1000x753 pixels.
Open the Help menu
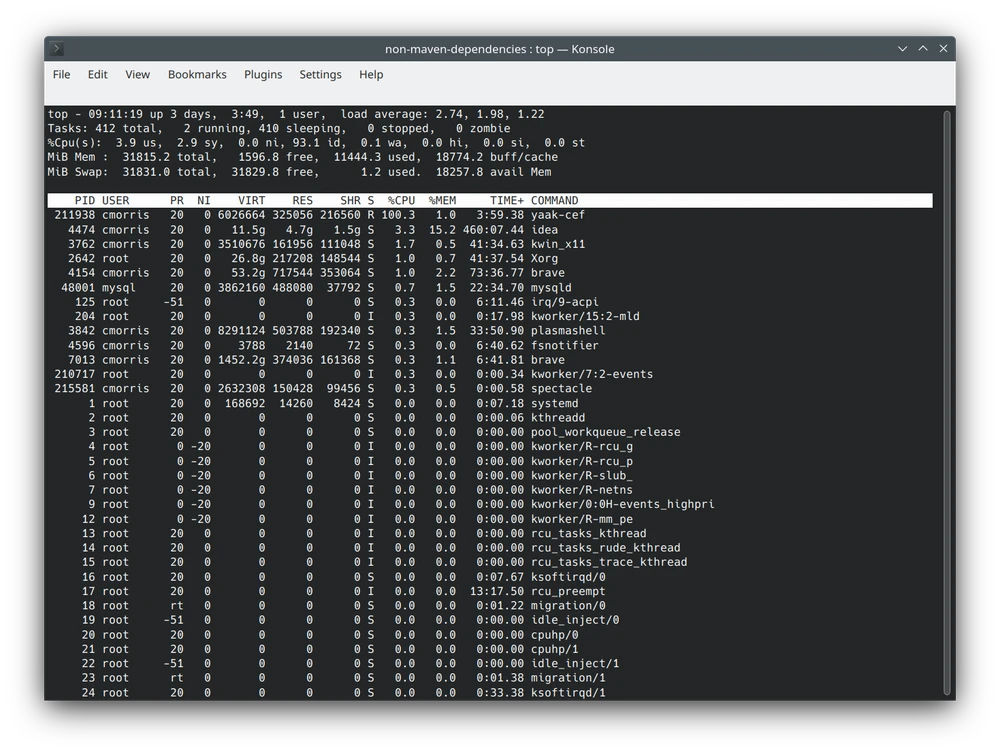(x=371, y=75)
